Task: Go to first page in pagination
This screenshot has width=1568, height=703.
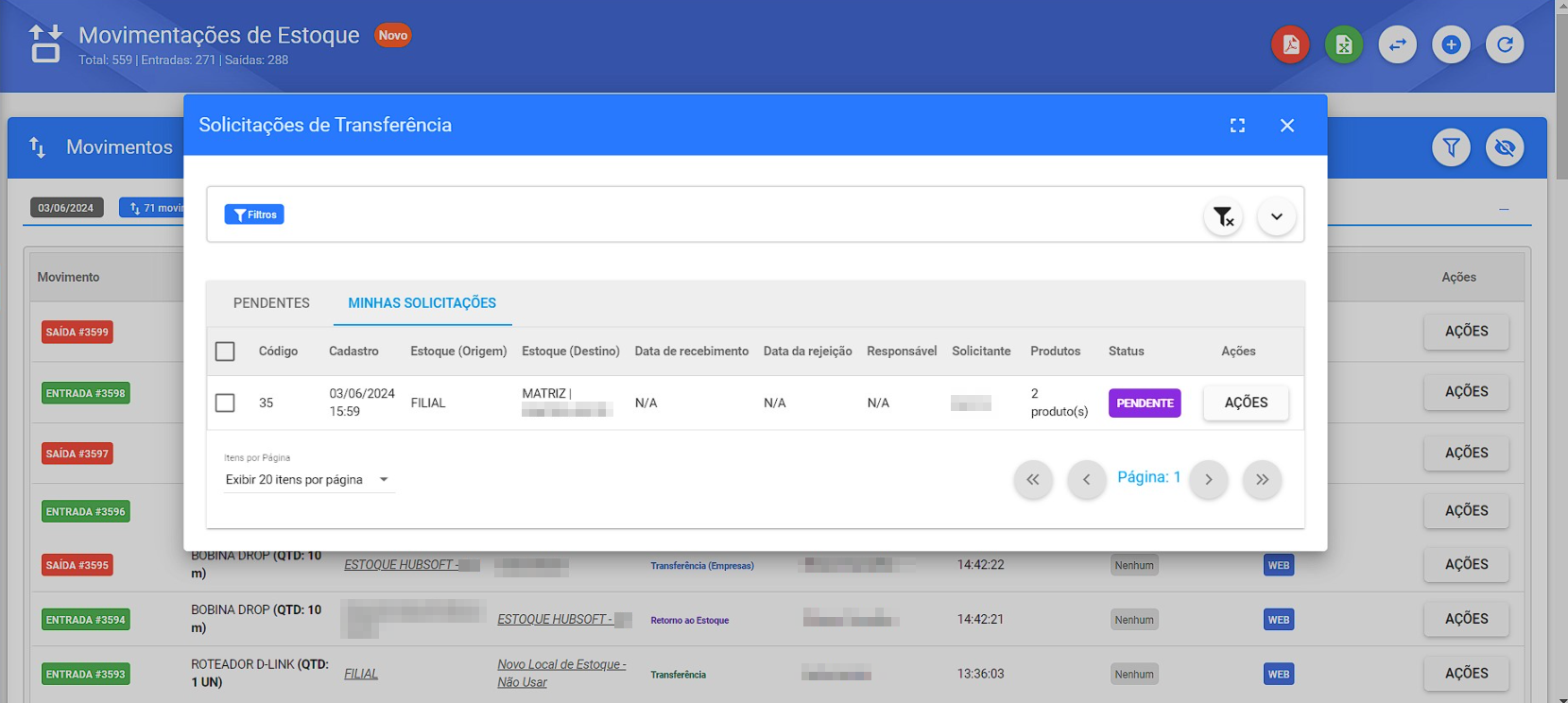Action: [1033, 480]
